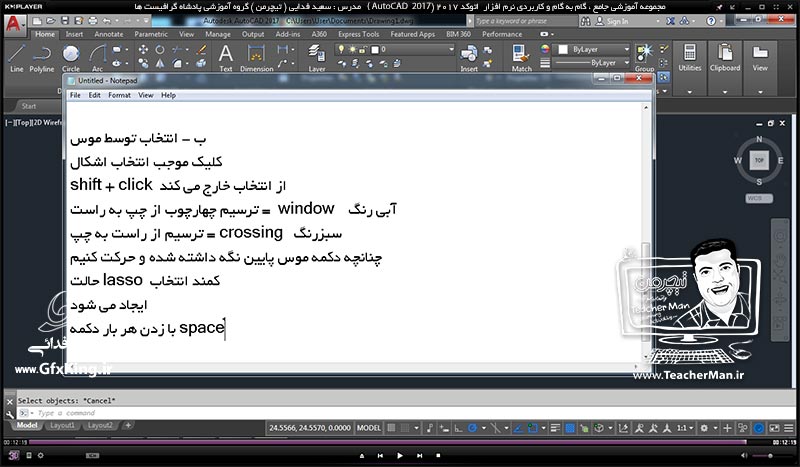Skip to next track in player

pos(419,455)
